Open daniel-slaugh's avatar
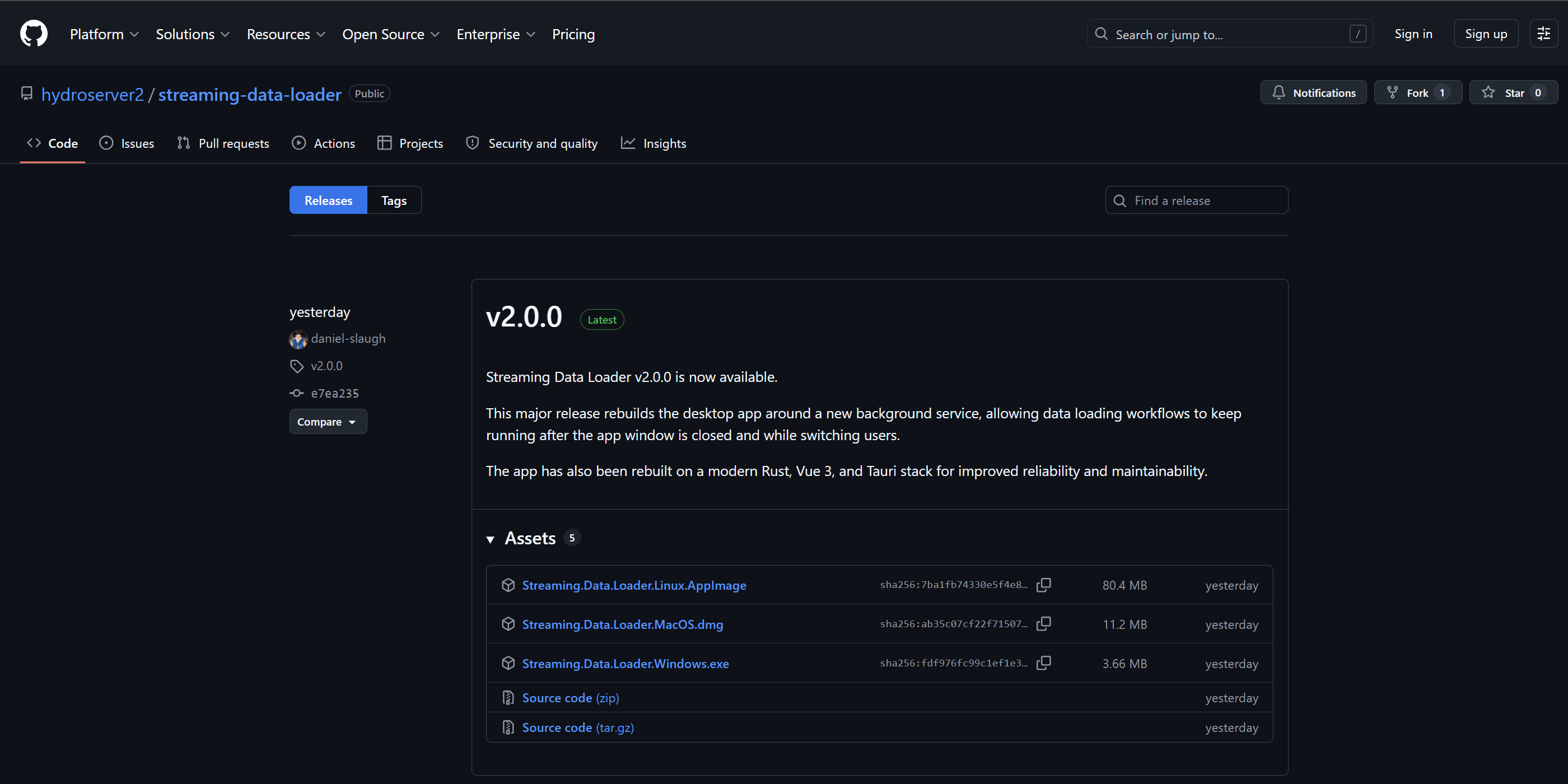This screenshot has height=784, width=1568. pos(298,339)
